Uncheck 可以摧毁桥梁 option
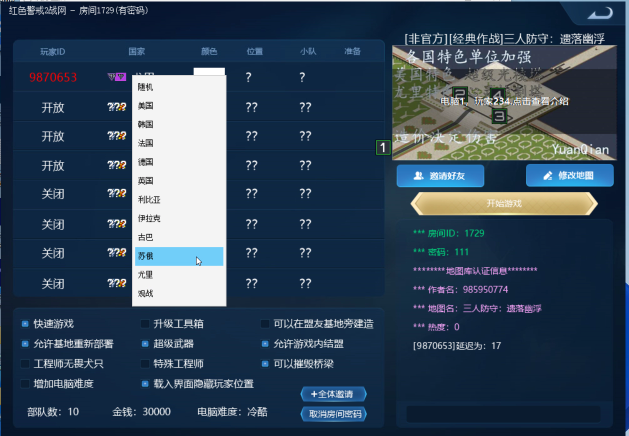The height and width of the screenshot is (436, 629). pos(265,364)
